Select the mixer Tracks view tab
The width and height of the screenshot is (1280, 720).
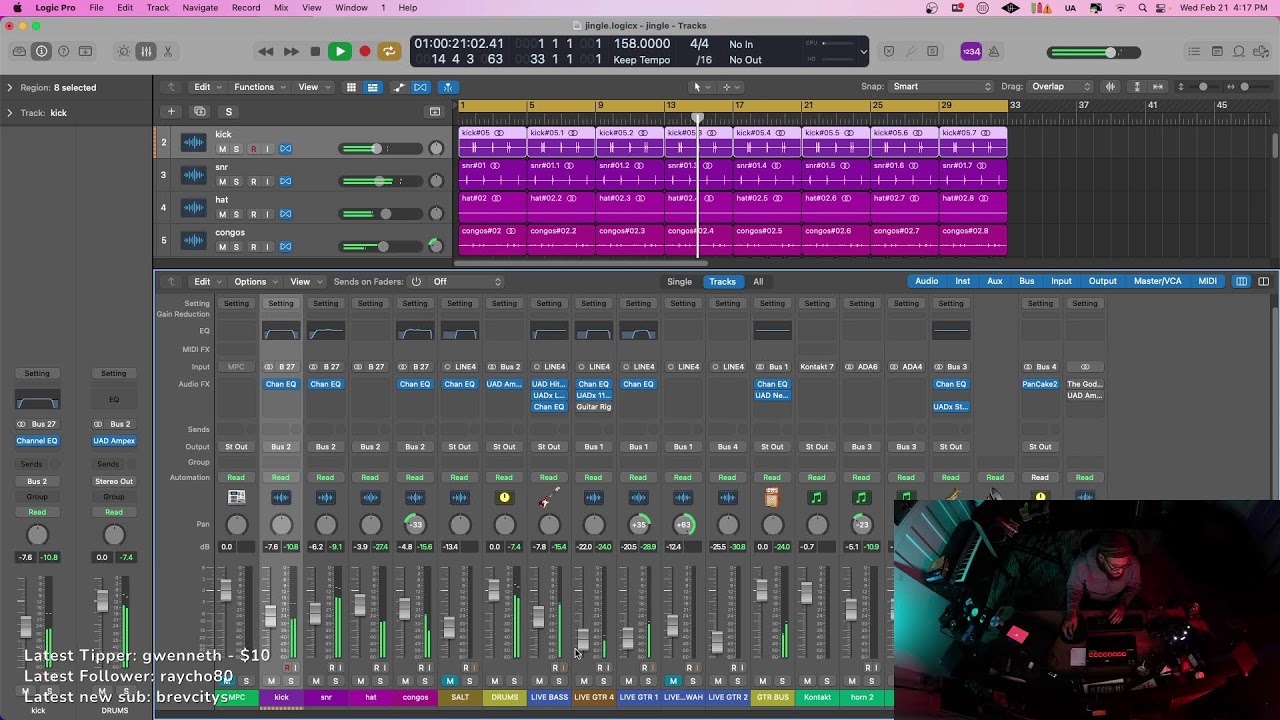tap(722, 282)
